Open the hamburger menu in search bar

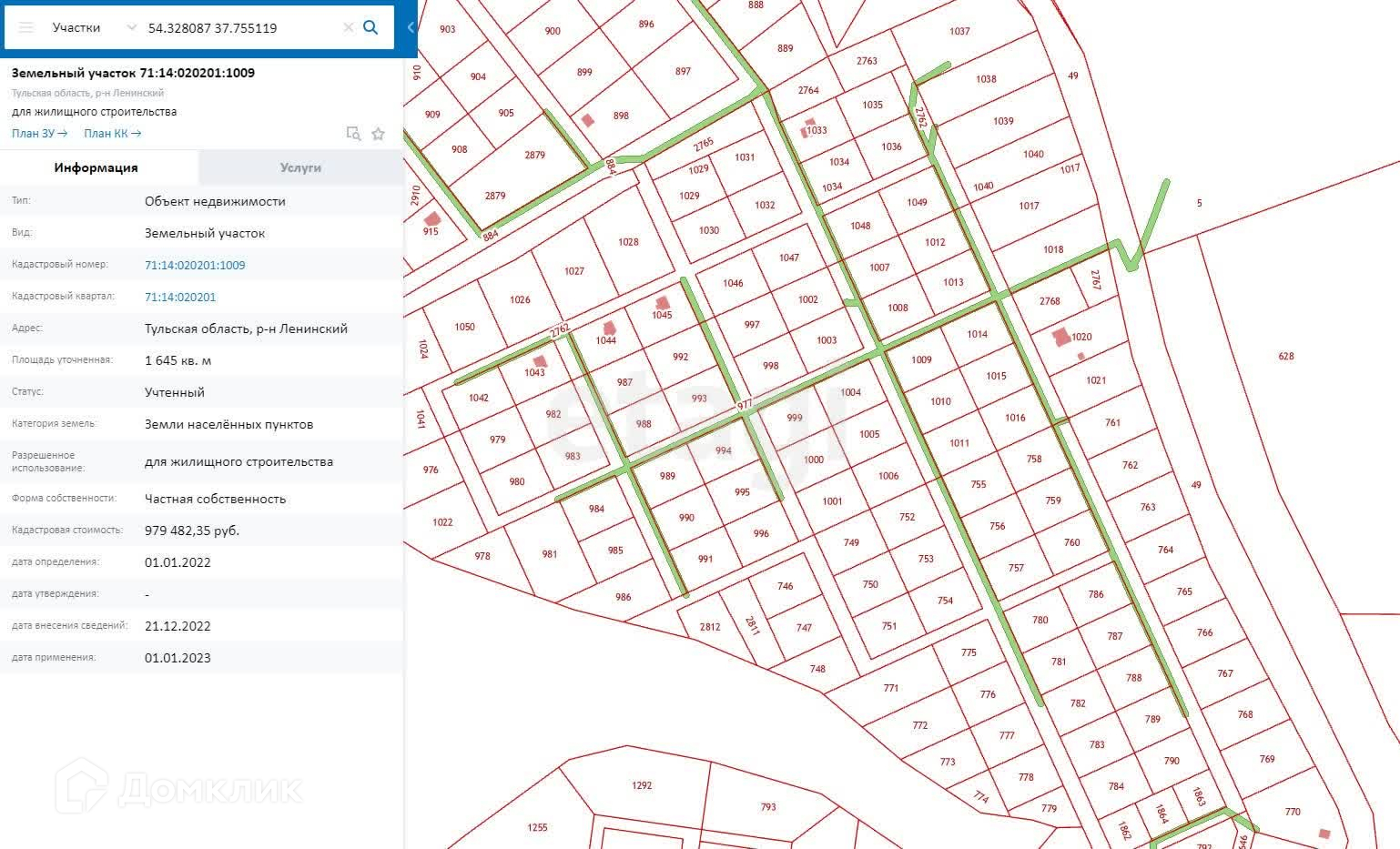[25, 27]
